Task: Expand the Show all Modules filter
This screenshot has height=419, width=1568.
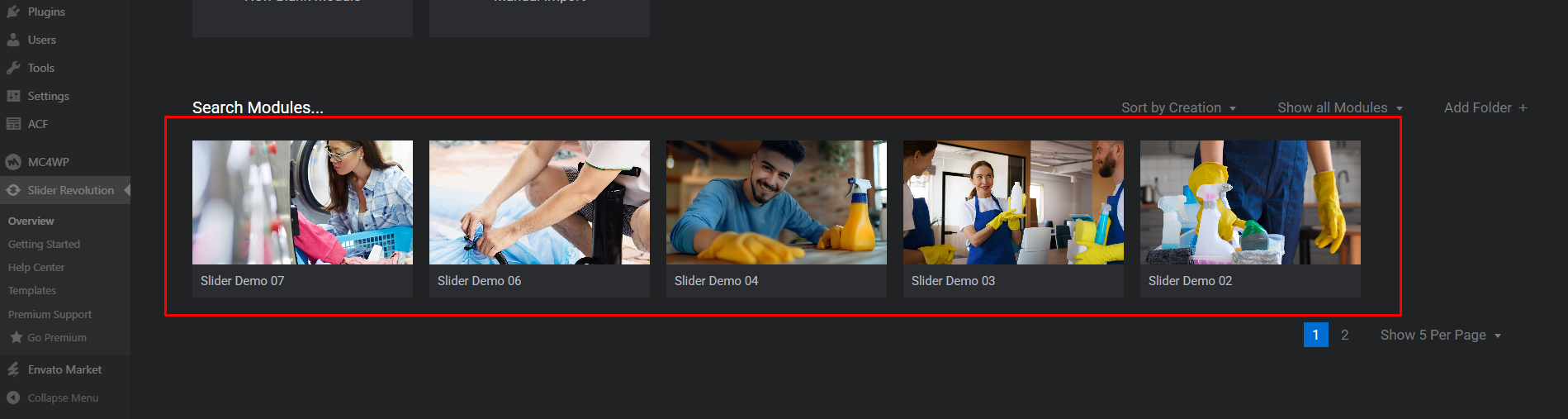Action: click(x=1340, y=107)
